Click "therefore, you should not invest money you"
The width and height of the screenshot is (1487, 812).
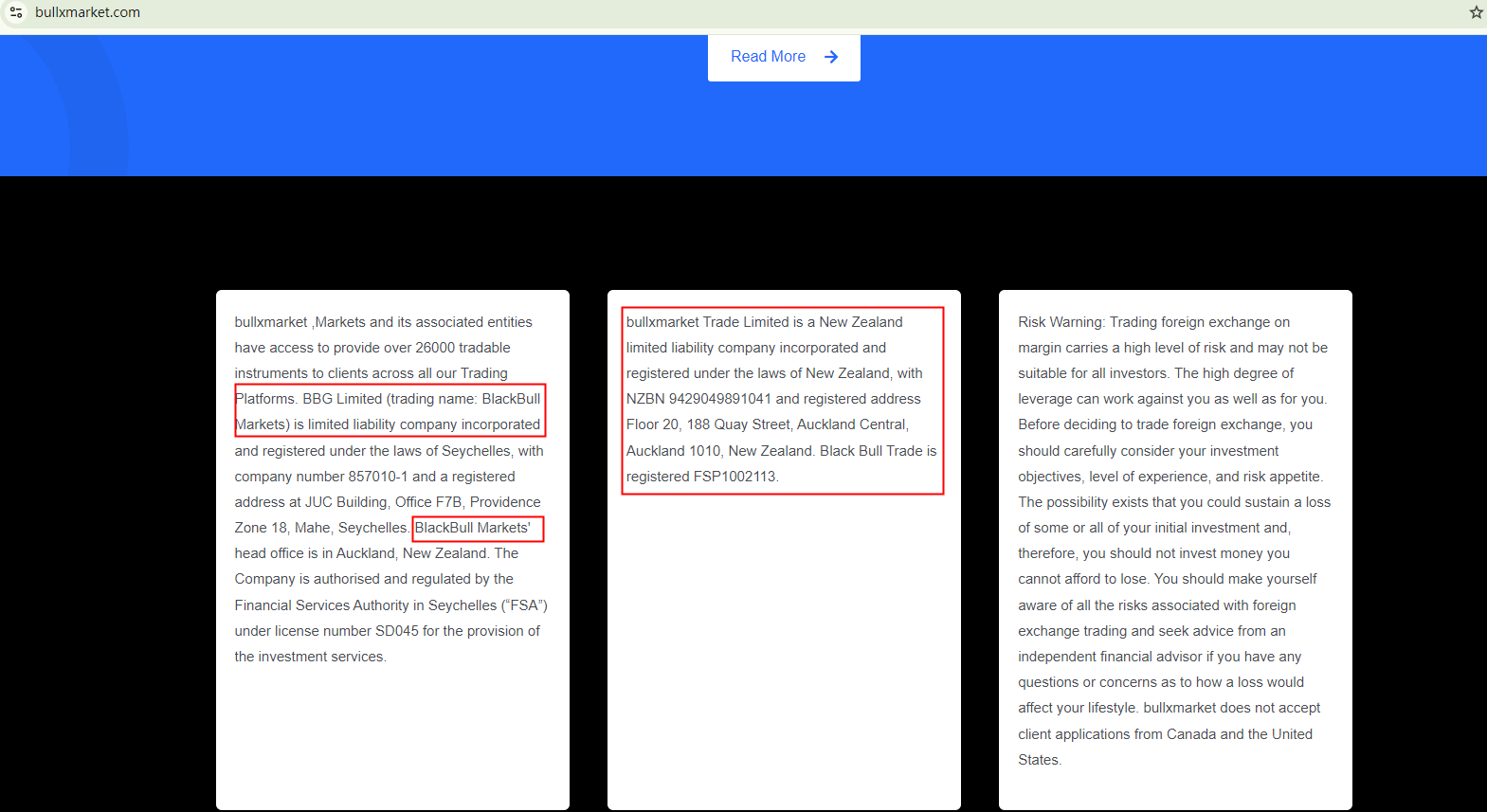[1154, 553]
